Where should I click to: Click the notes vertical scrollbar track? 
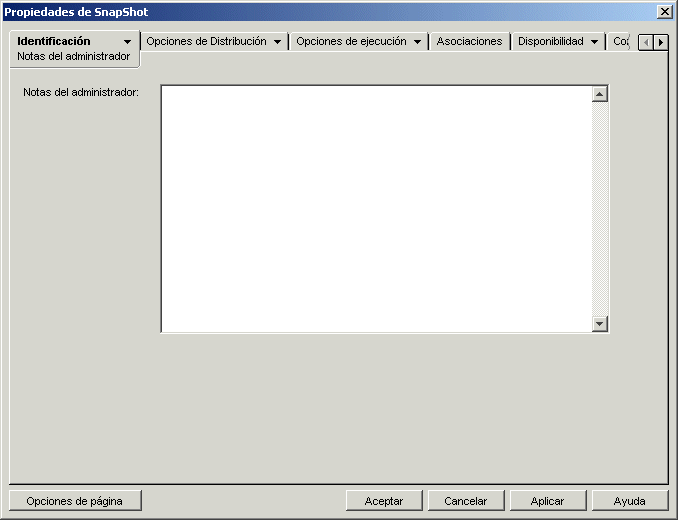coord(600,209)
